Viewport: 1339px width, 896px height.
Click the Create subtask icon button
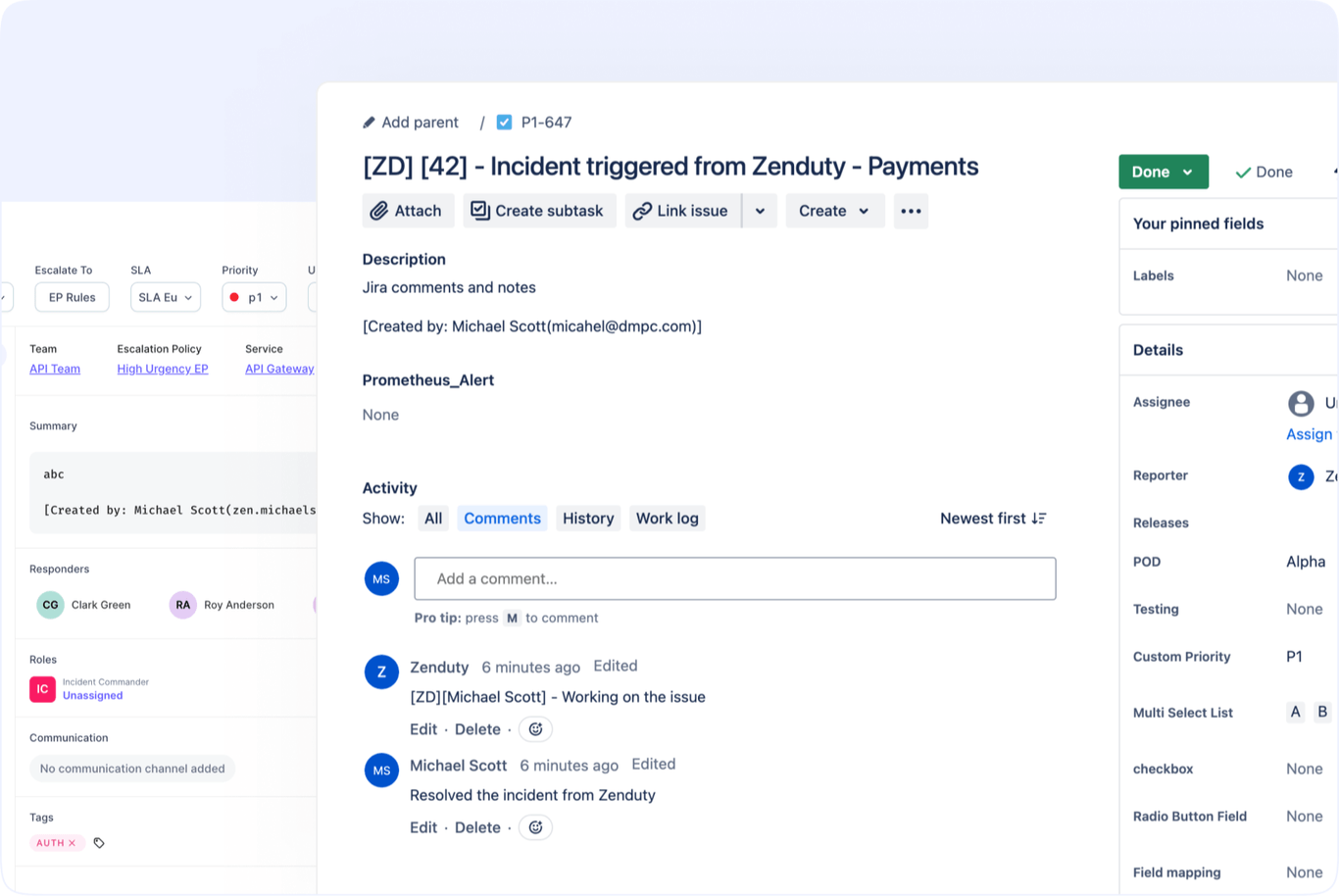coord(478,210)
